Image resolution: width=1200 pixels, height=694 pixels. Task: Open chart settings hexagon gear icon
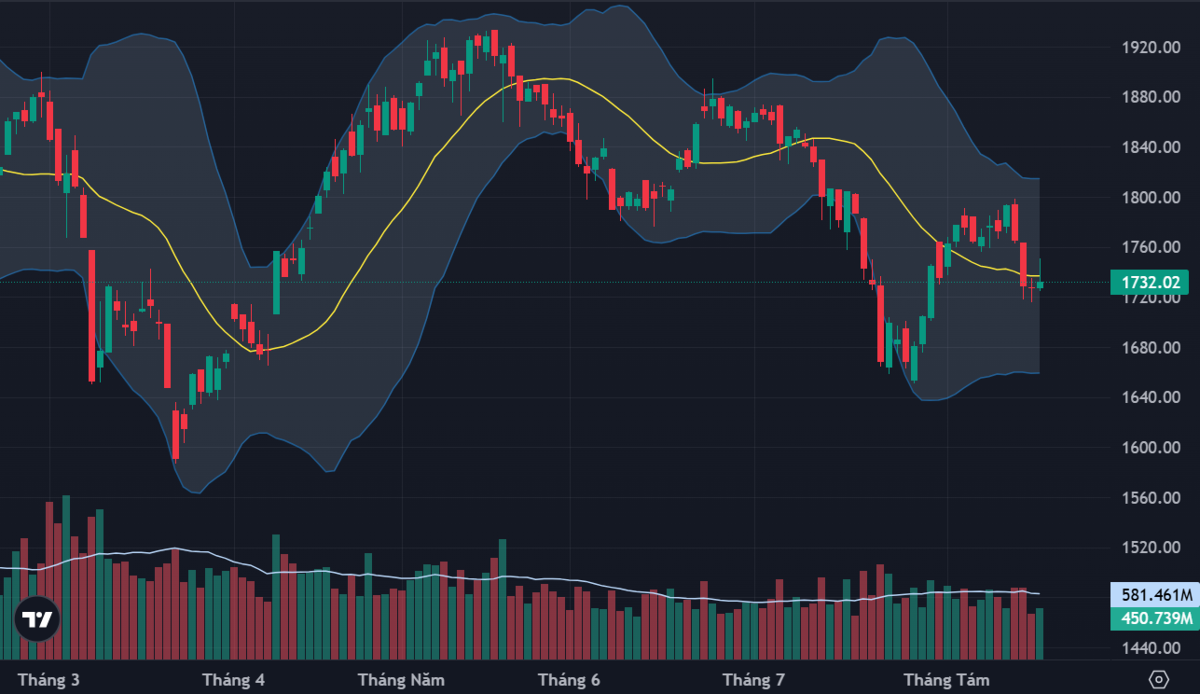point(1159,678)
